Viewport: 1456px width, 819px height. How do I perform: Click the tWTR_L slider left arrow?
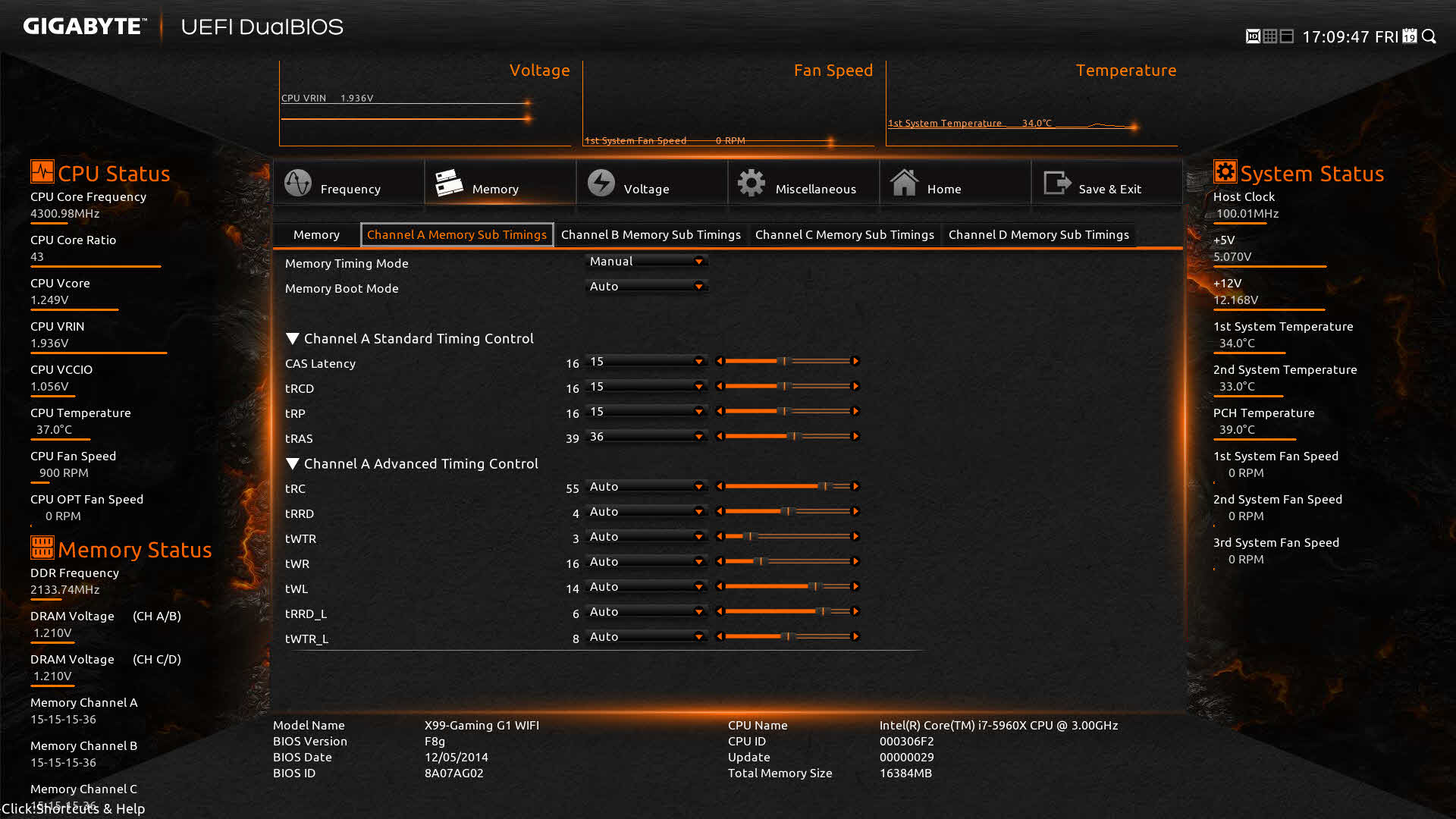[720, 636]
